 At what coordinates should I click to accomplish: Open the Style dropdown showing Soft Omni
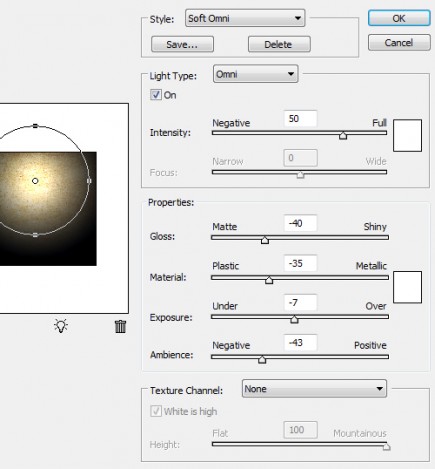[x=245, y=18]
